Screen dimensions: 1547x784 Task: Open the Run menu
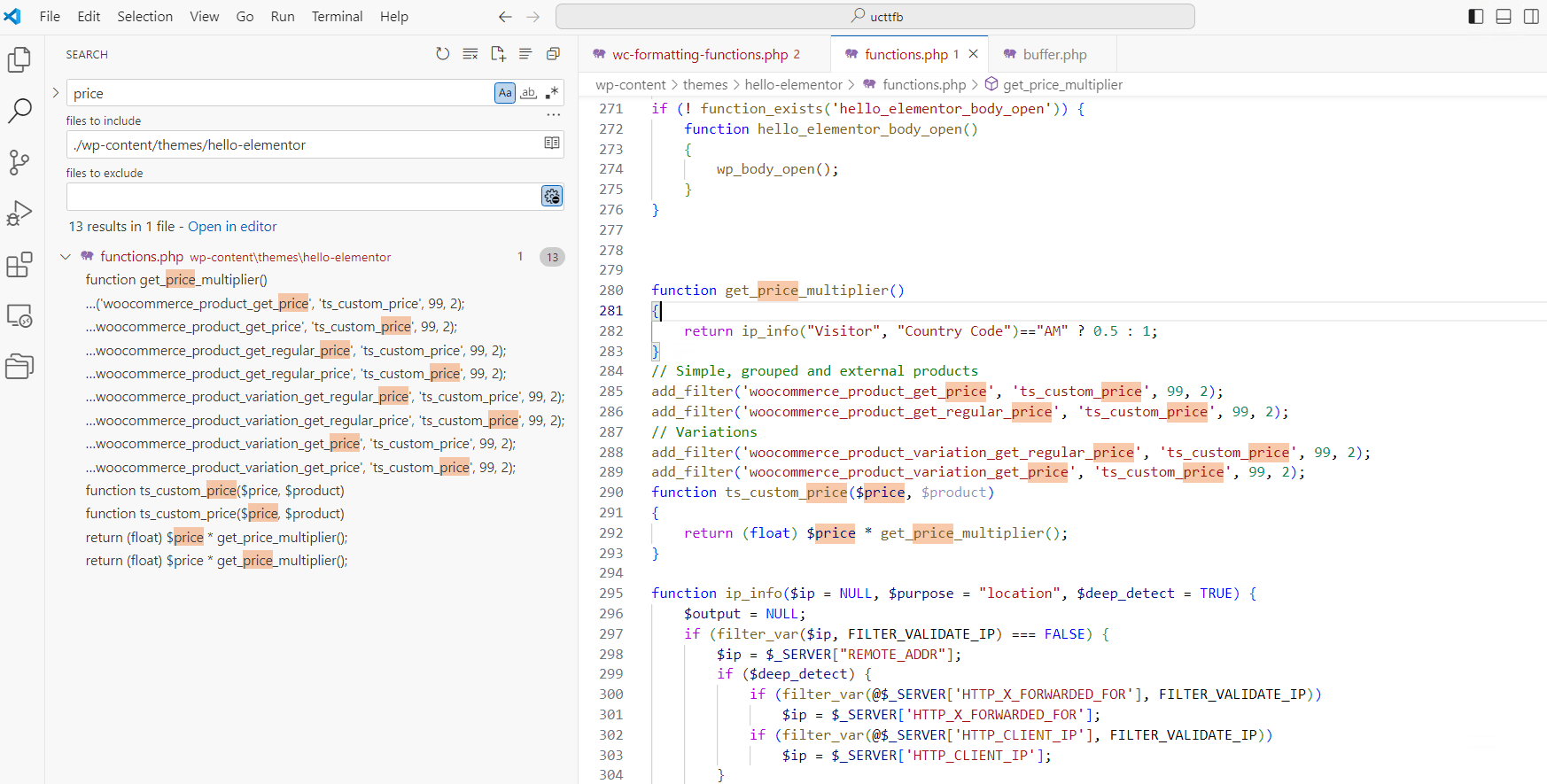tap(283, 17)
